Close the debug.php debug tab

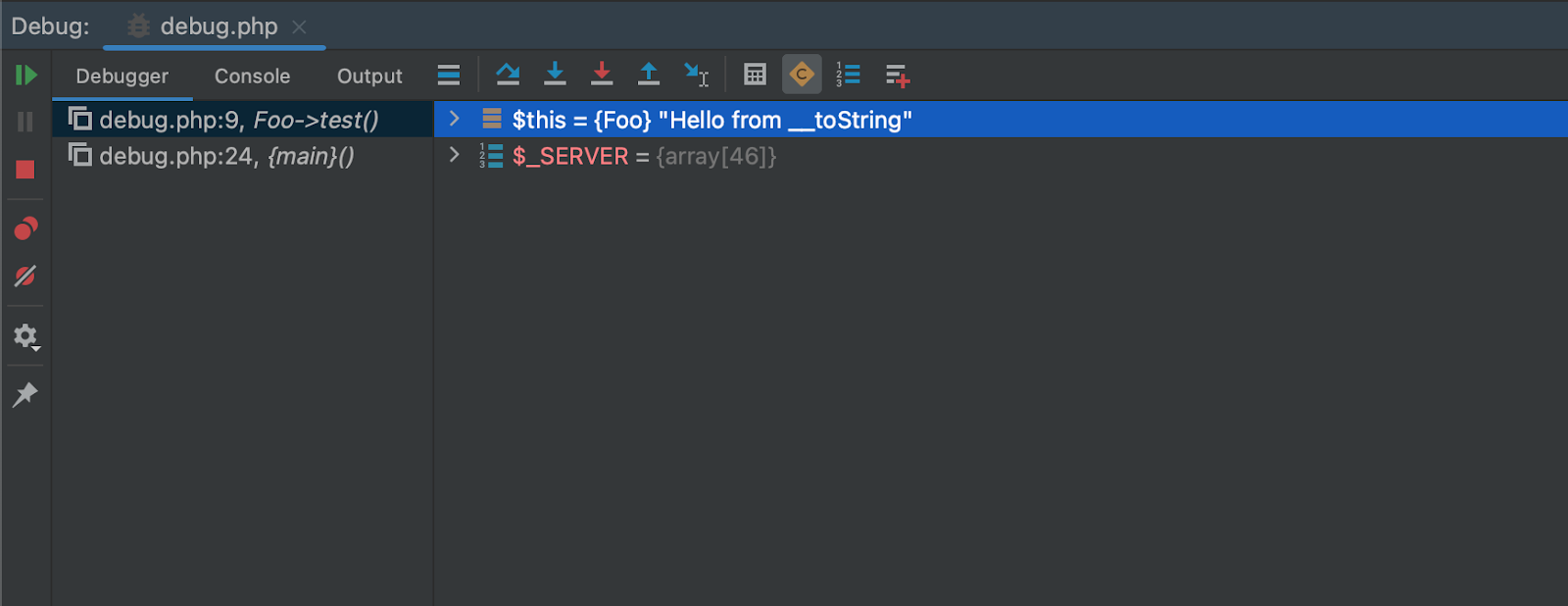(300, 26)
